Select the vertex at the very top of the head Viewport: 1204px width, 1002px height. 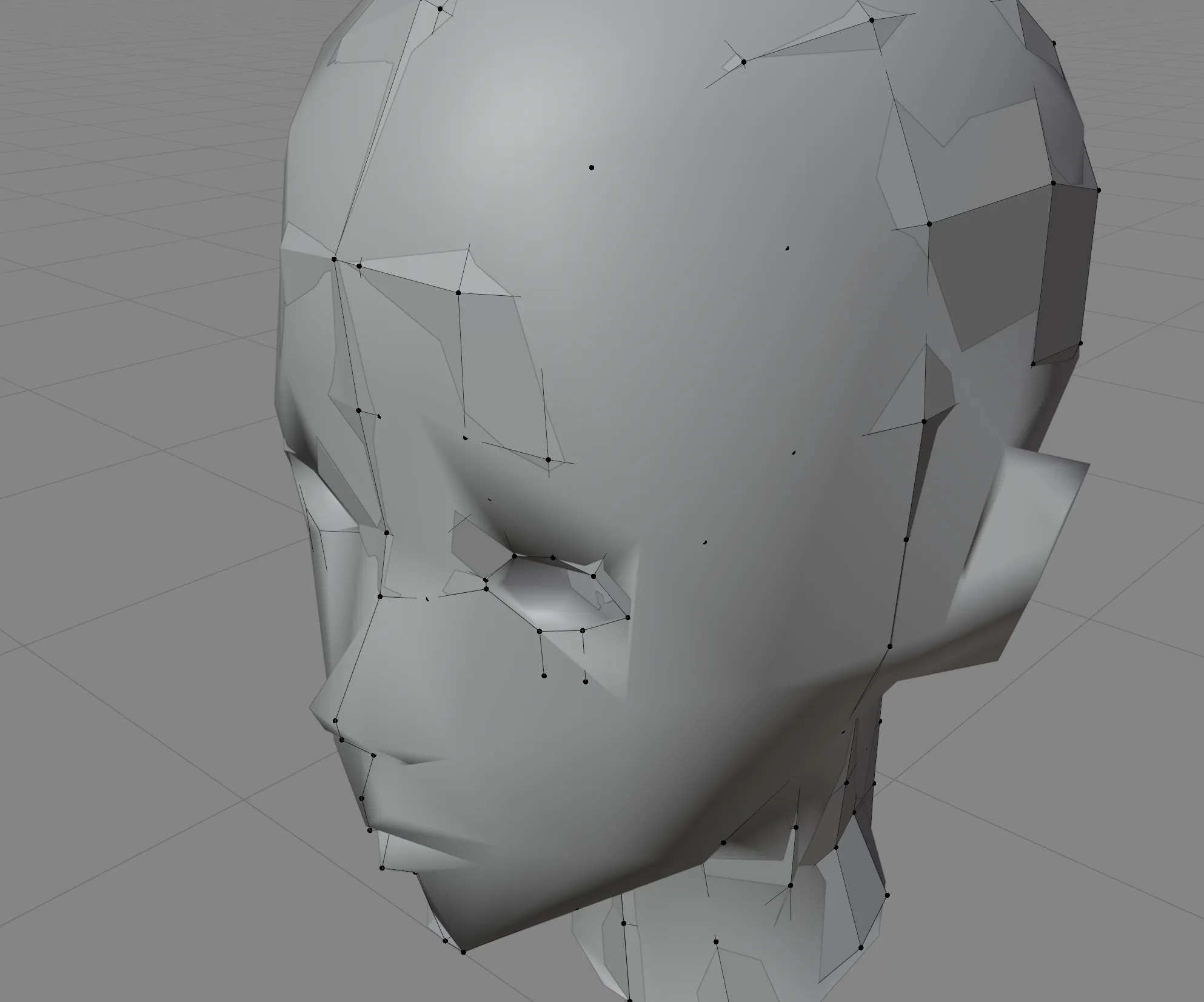pyautogui.click(x=441, y=8)
